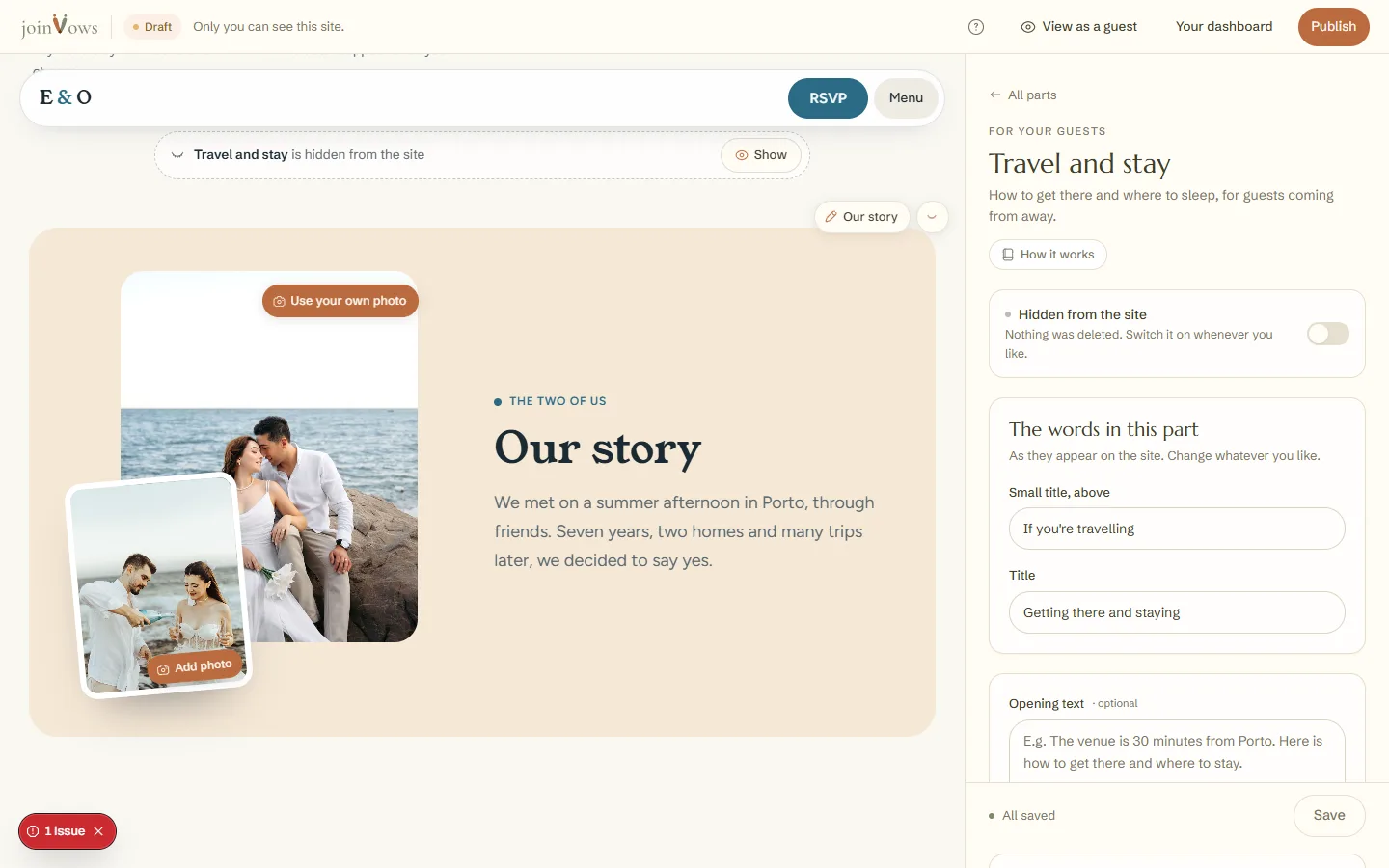The width and height of the screenshot is (1389, 868).
Task: Show the hidden Travel and stay section
Action: (761, 155)
